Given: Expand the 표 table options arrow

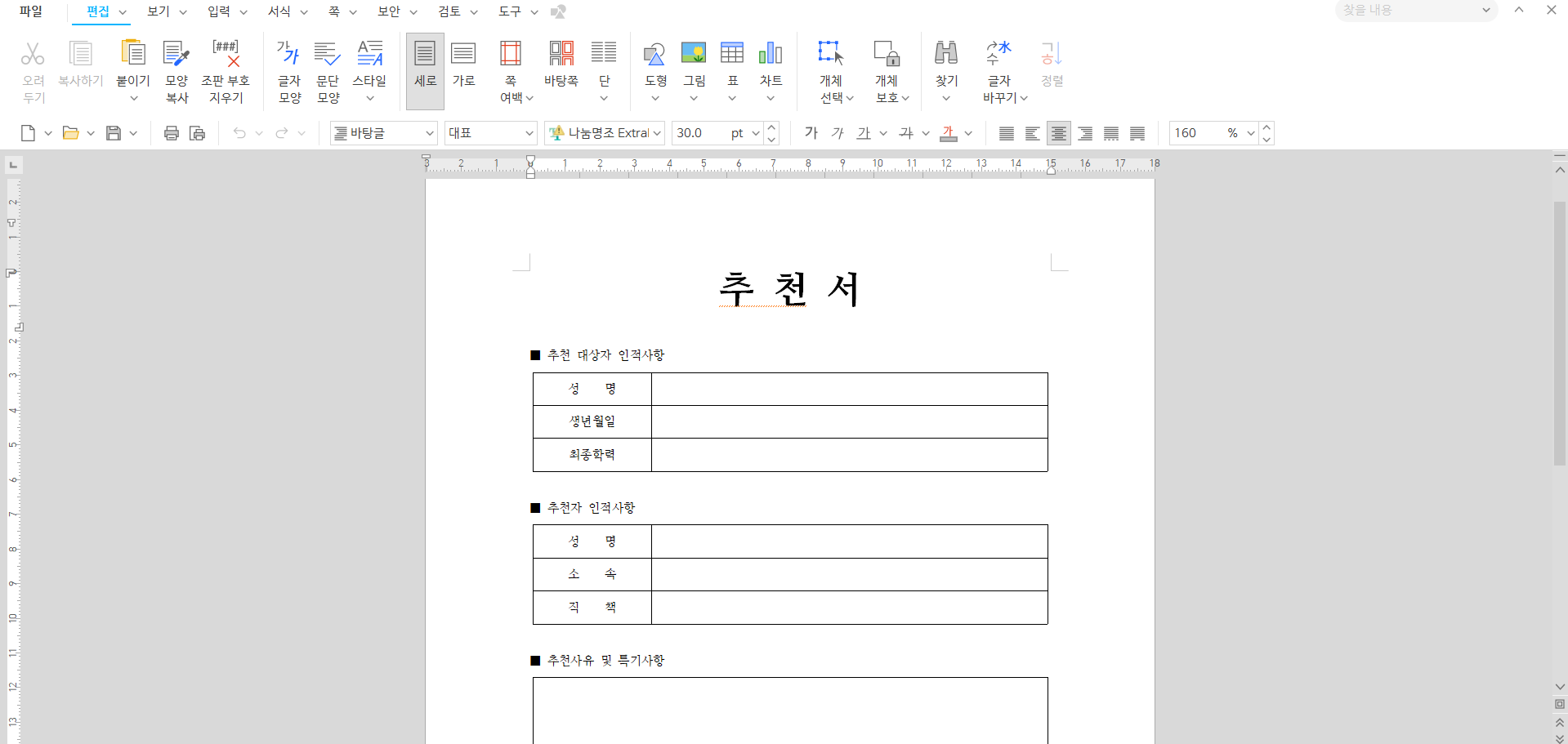Looking at the screenshot, I should click(x=732, y=99).
